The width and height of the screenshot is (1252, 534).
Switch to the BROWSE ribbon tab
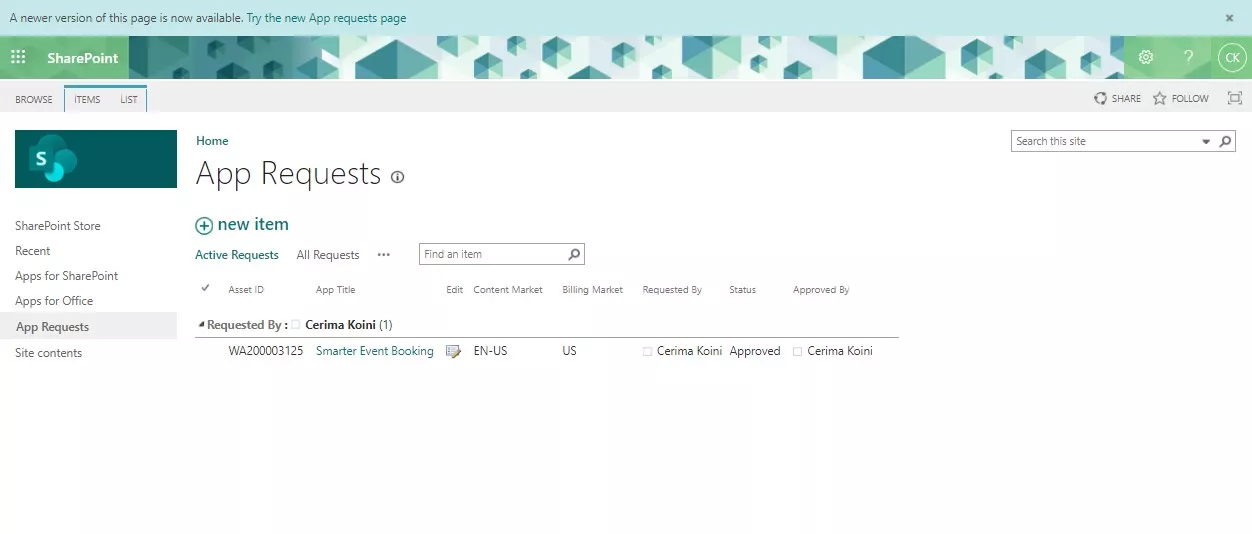pos(34,99)
